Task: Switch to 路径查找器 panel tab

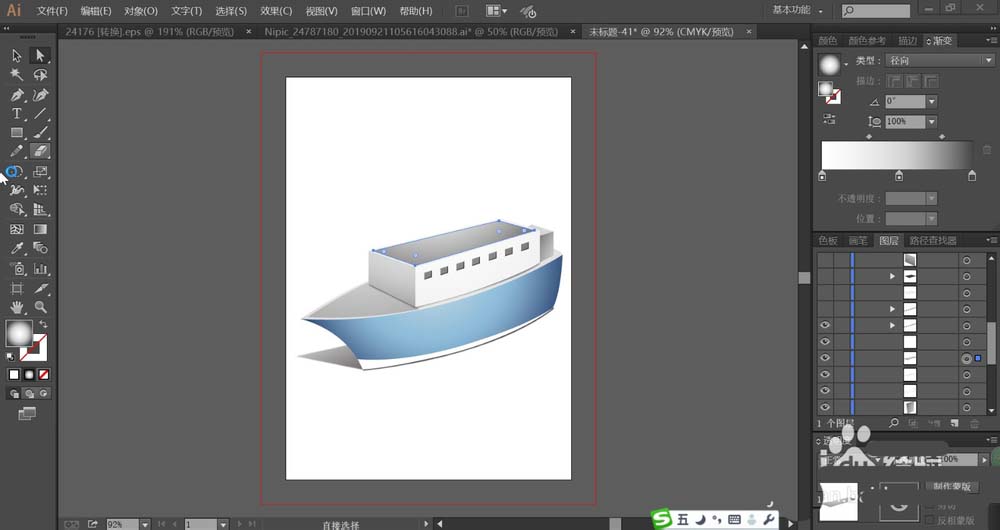Action: point(932,240)
